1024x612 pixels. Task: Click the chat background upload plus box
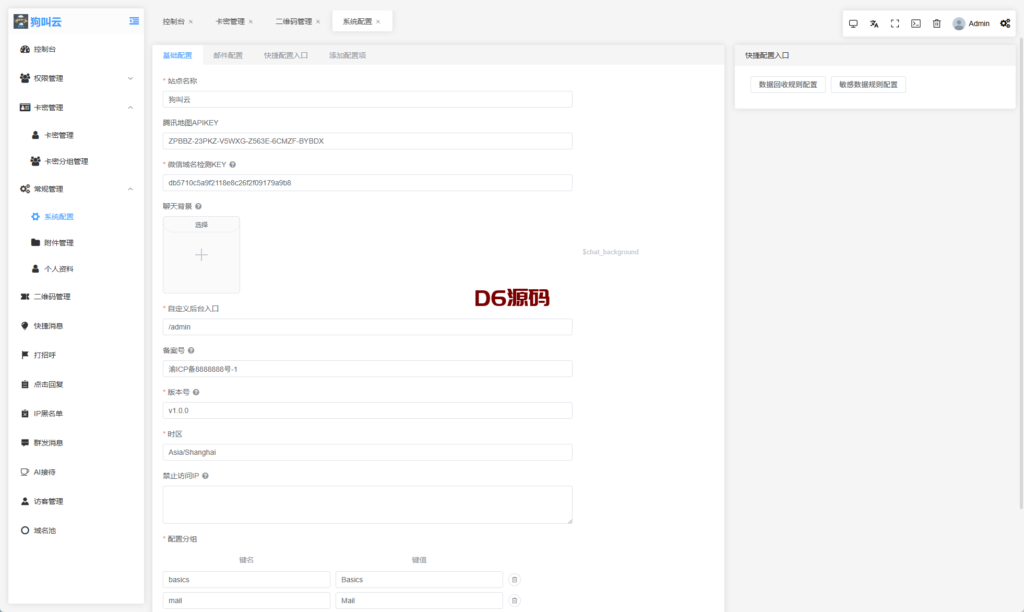(201, 255)
